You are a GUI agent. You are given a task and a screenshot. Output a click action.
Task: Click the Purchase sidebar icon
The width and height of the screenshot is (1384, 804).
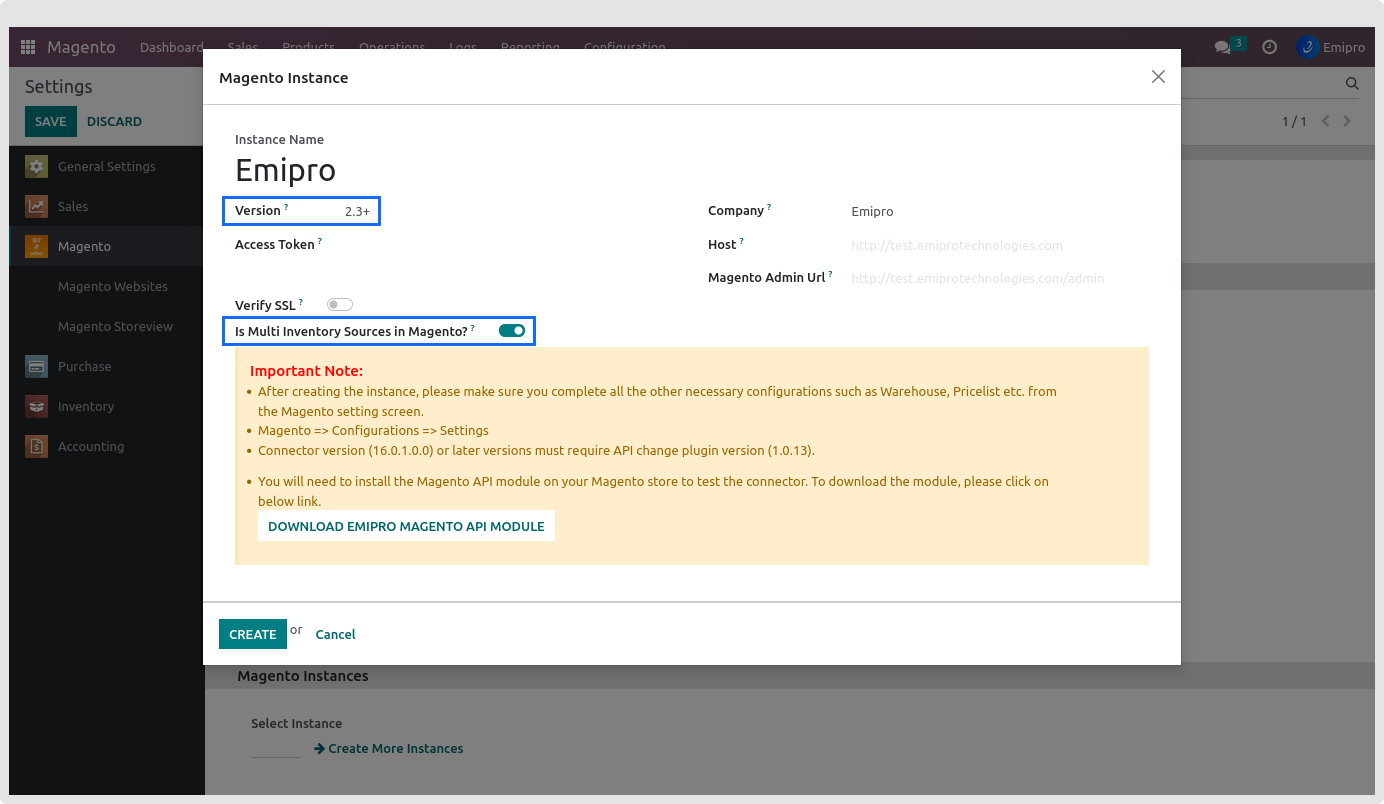pyautogui.click(x=37, y=367)
